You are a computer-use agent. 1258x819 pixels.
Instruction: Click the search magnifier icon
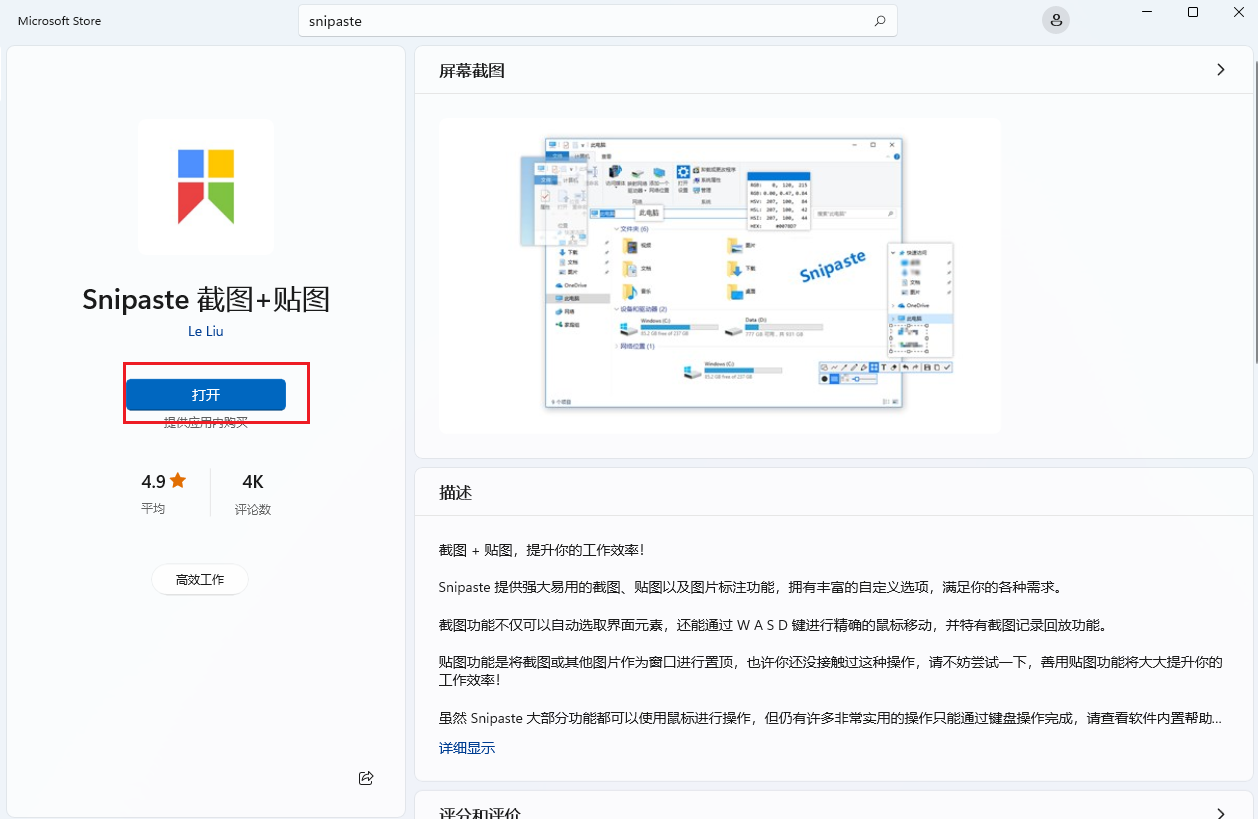880,21
